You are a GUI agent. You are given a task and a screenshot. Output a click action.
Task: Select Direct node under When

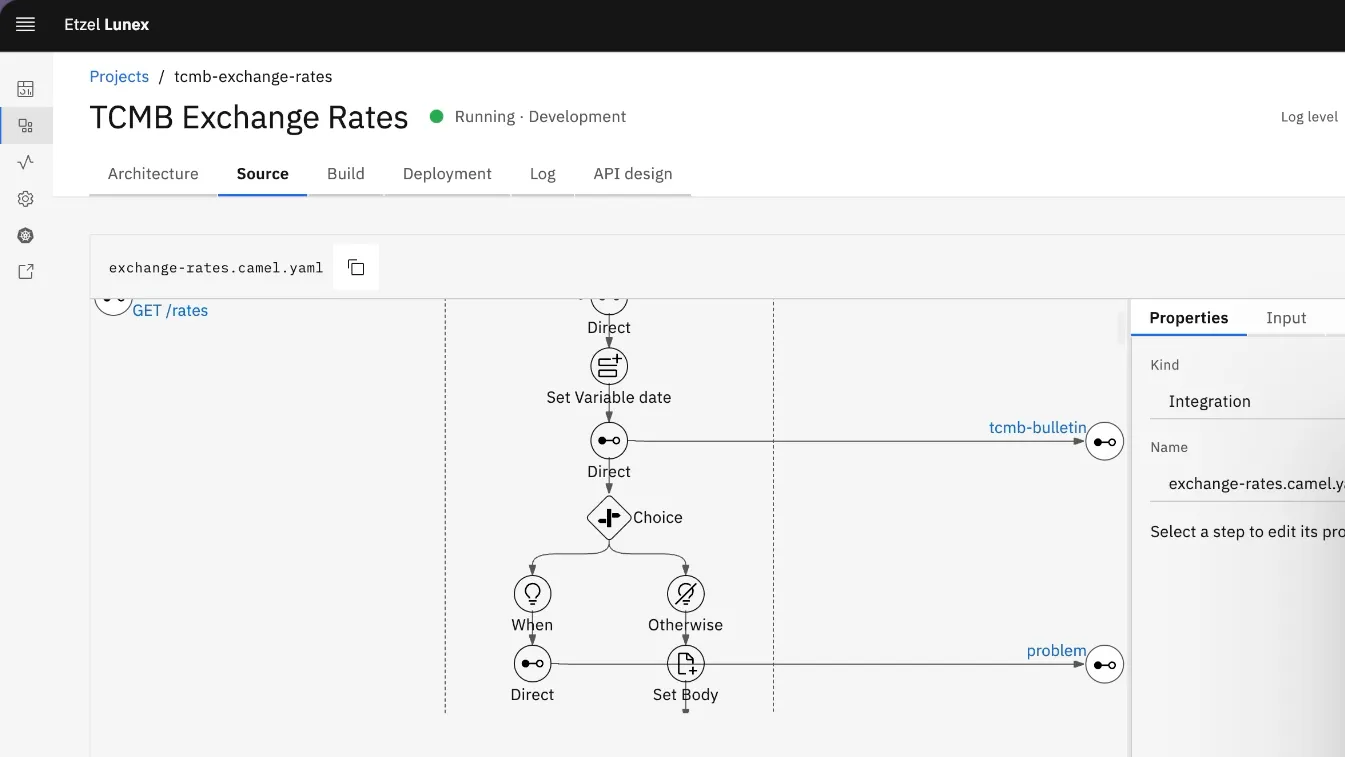[x=533, y=664]
